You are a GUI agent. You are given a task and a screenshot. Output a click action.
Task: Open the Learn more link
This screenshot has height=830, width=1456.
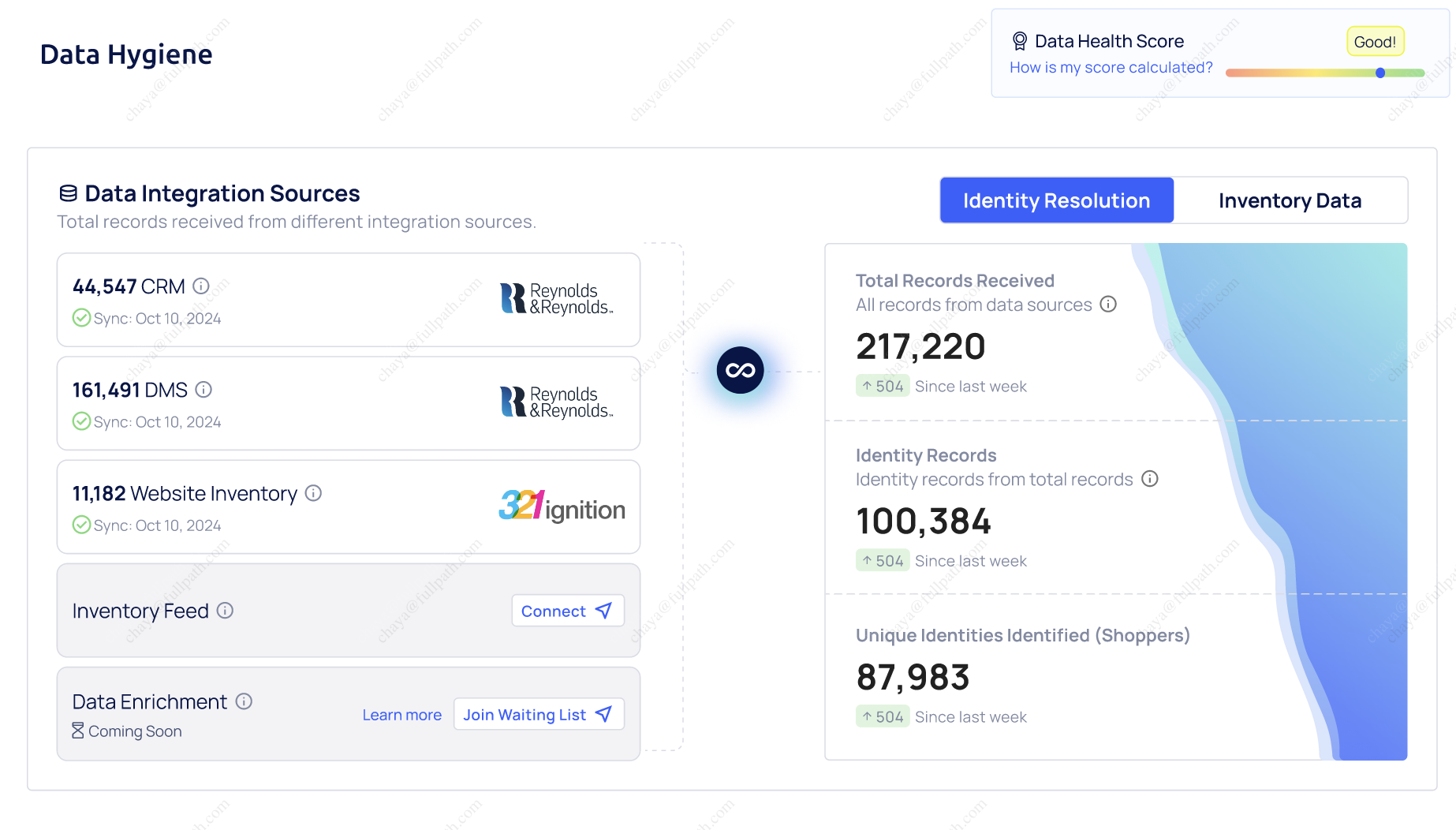401,715
